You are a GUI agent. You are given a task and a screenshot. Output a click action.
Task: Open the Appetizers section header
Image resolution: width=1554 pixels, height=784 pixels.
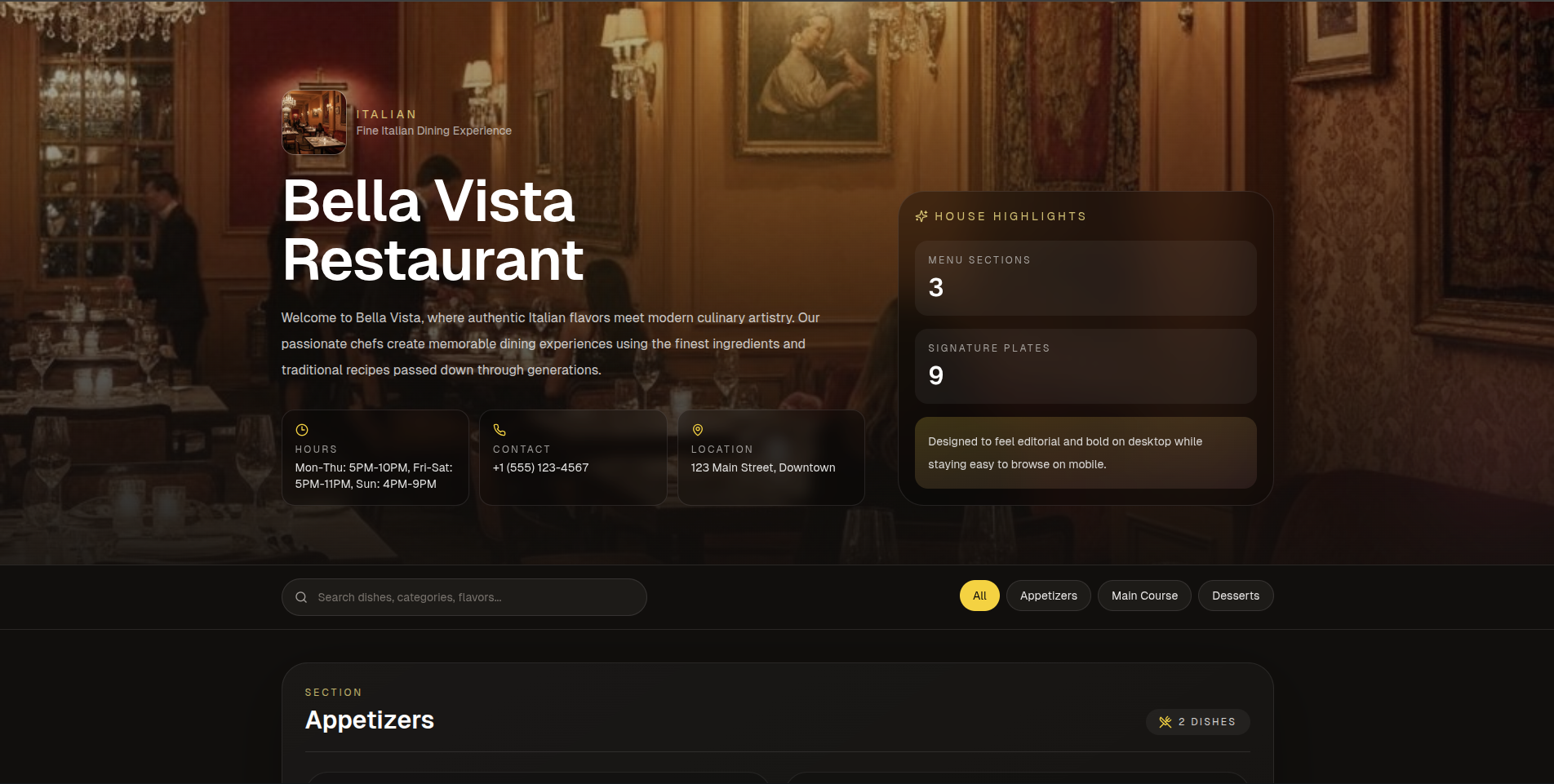click(x=369, y=720)
